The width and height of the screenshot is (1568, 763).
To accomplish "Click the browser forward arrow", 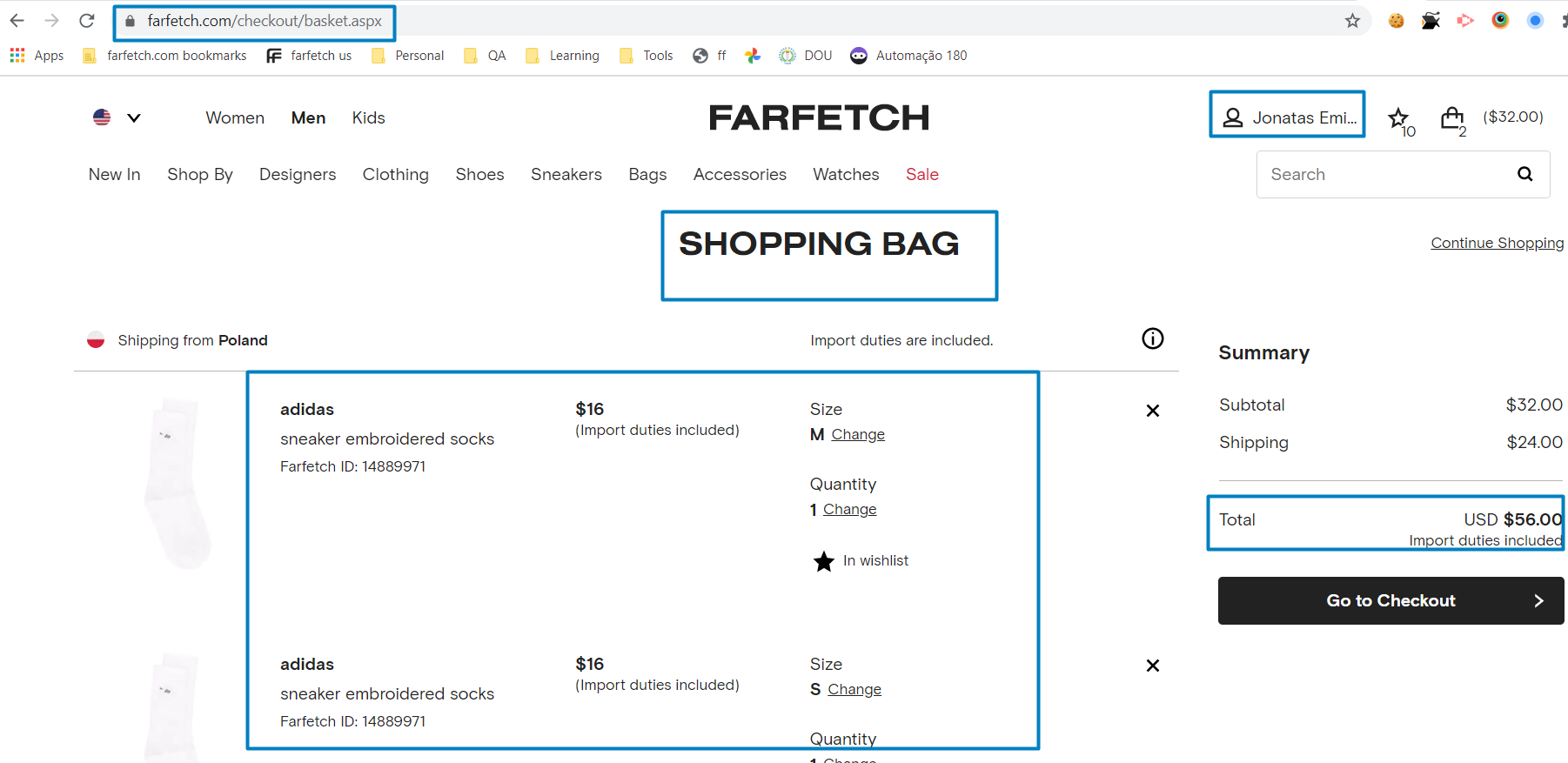I will click(52, 20).
